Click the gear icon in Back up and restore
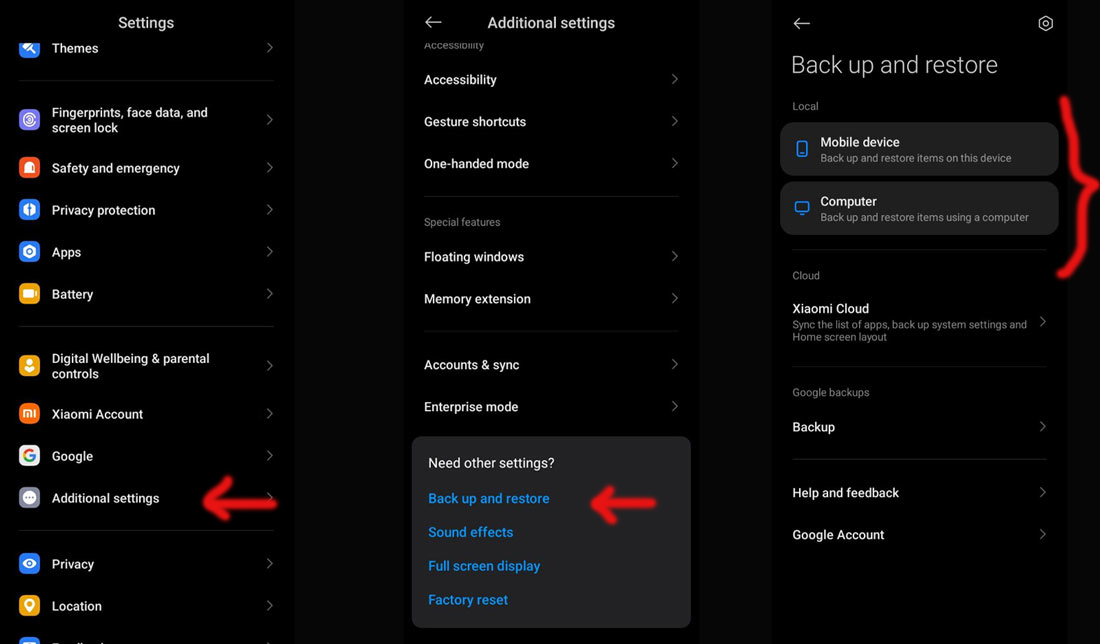The image size is (1100, 644). tap(1045, 23)
